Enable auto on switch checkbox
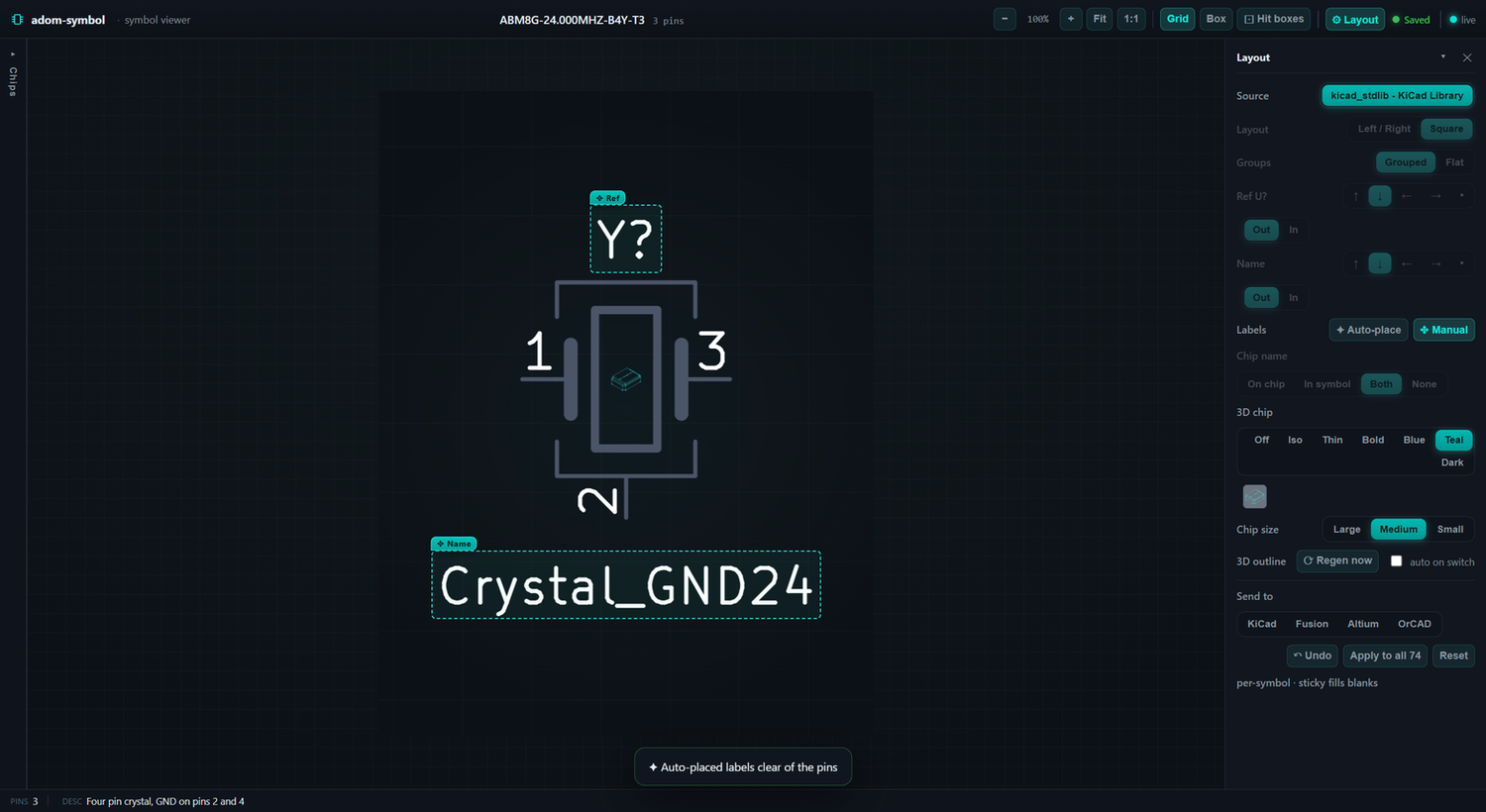Viewport: 1486px width, 812px height. pyautogui.click(x=1396, y=560)
